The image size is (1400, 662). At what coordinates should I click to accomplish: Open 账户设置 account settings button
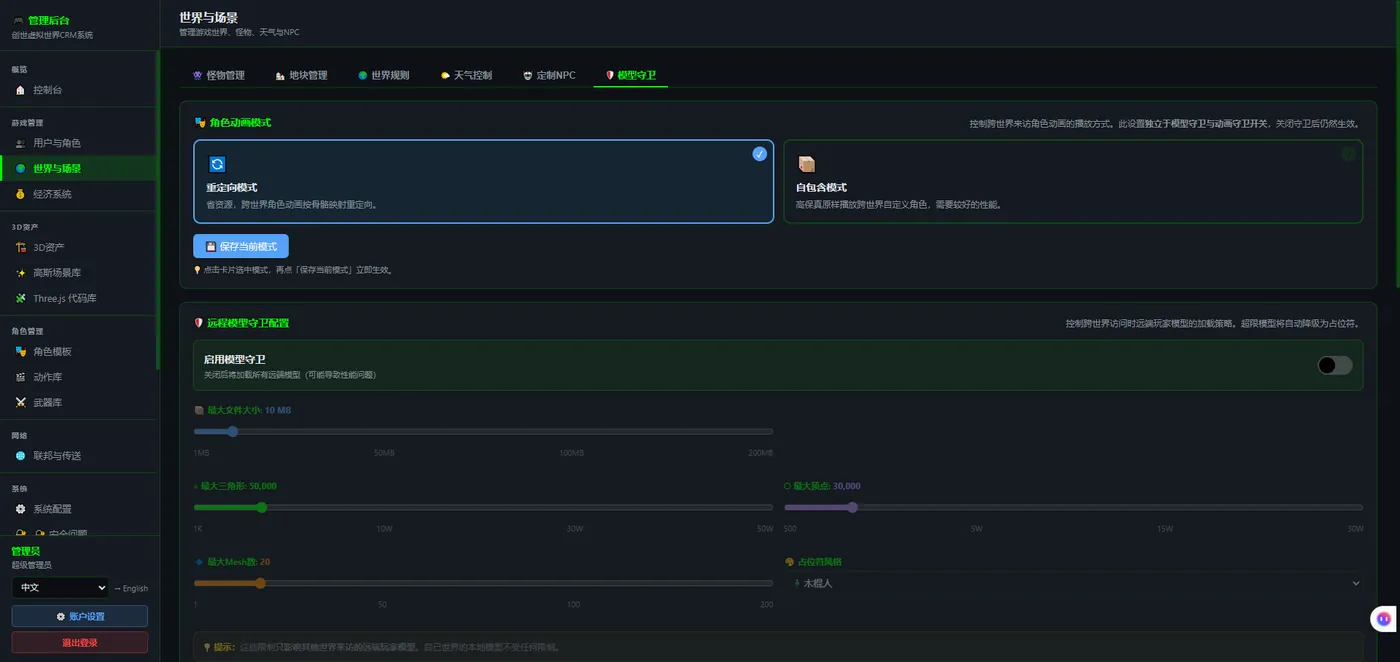80,616
